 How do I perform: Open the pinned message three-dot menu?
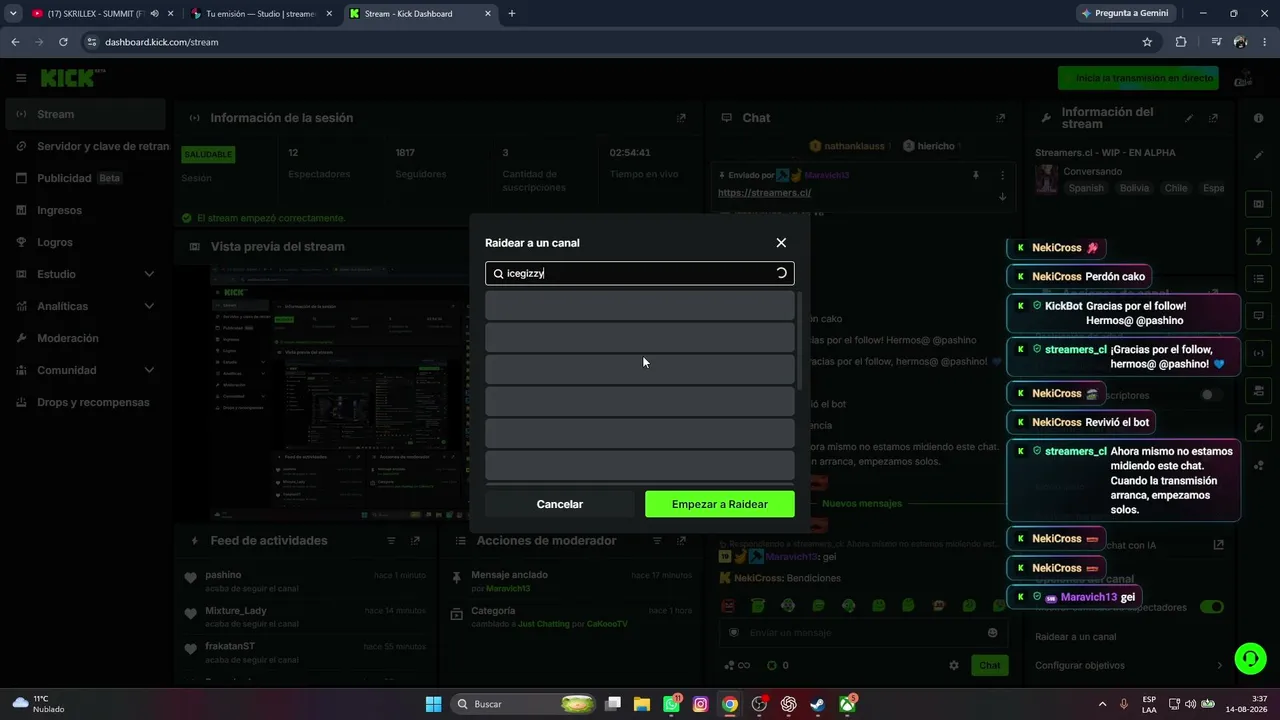click(x=1003, y=175)
